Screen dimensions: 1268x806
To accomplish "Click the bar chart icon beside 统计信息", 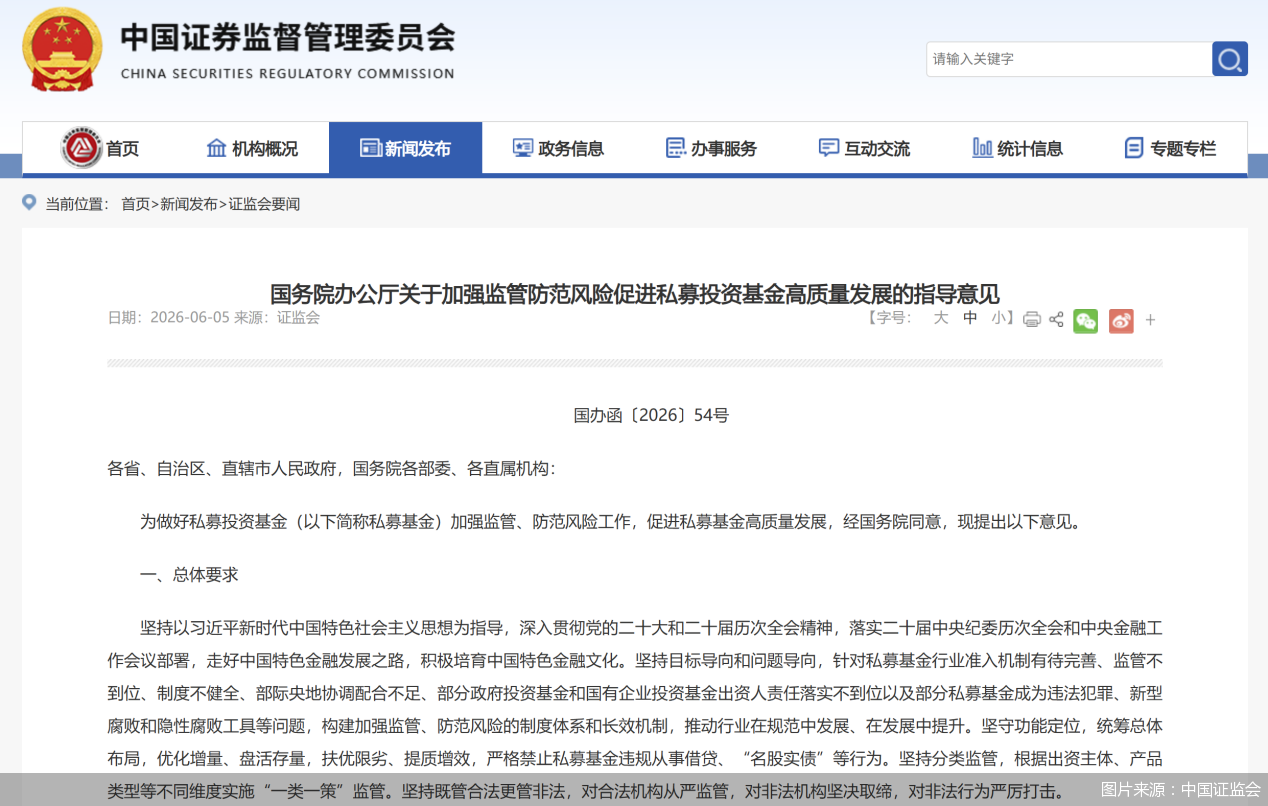I will 982,148.
